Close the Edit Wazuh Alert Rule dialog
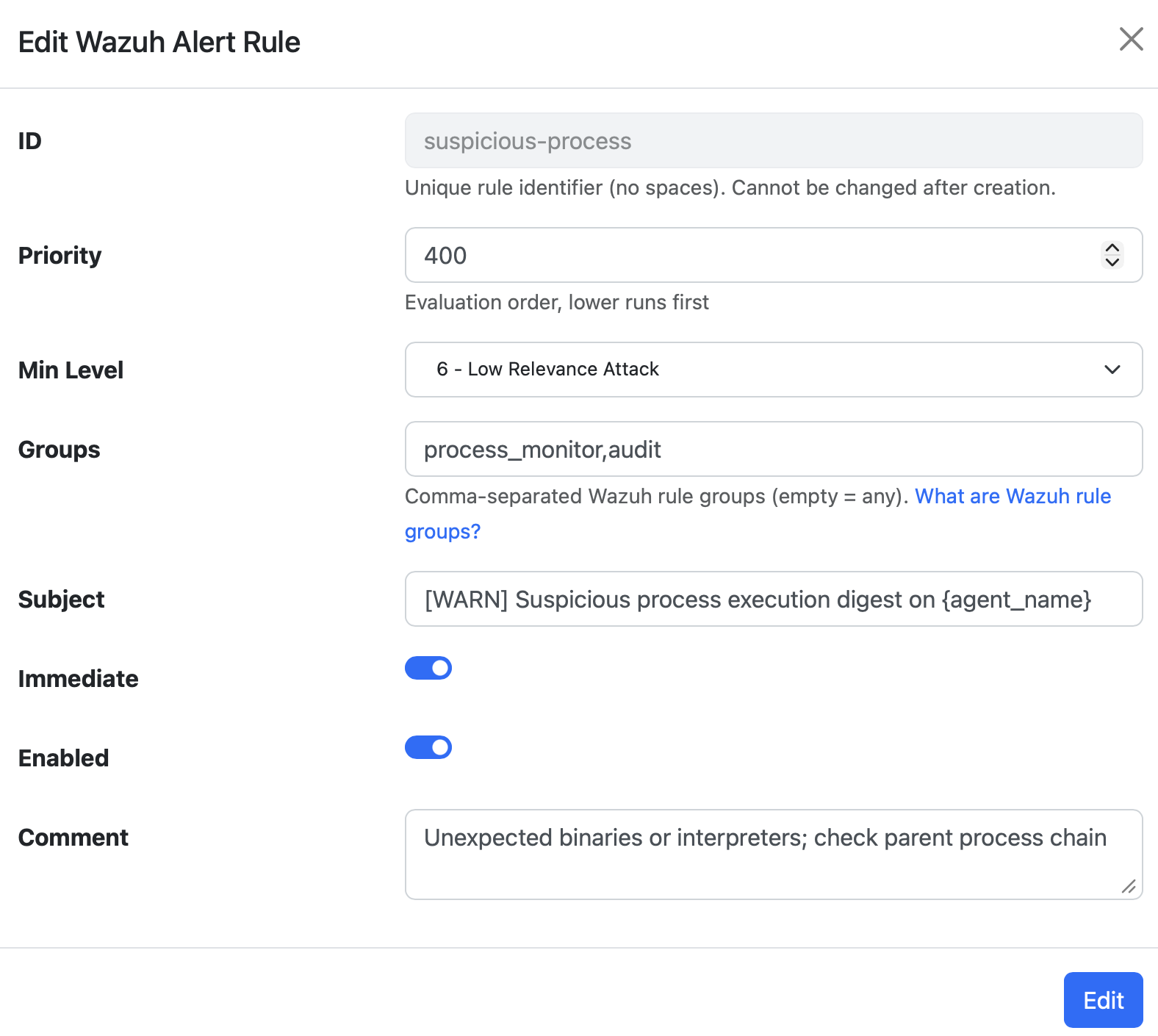The height and width of the screenshot is (1036, 1158). click(1131, 39)
